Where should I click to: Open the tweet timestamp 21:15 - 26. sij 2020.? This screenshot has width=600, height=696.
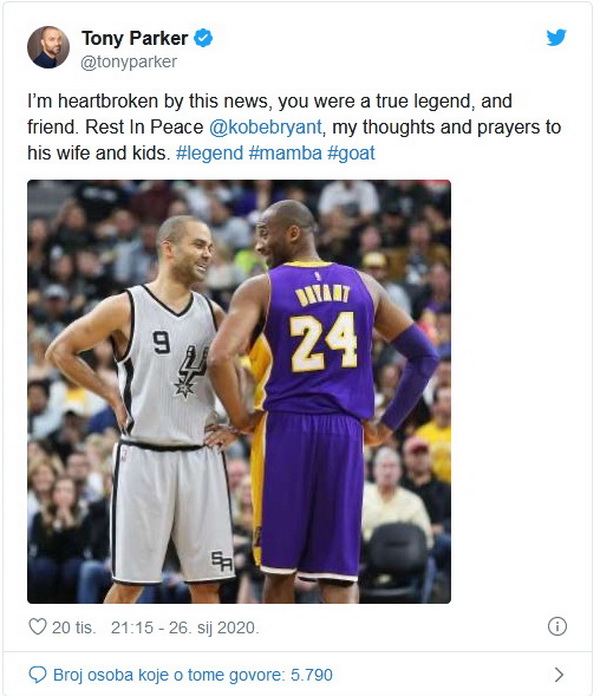click(185, 628)
